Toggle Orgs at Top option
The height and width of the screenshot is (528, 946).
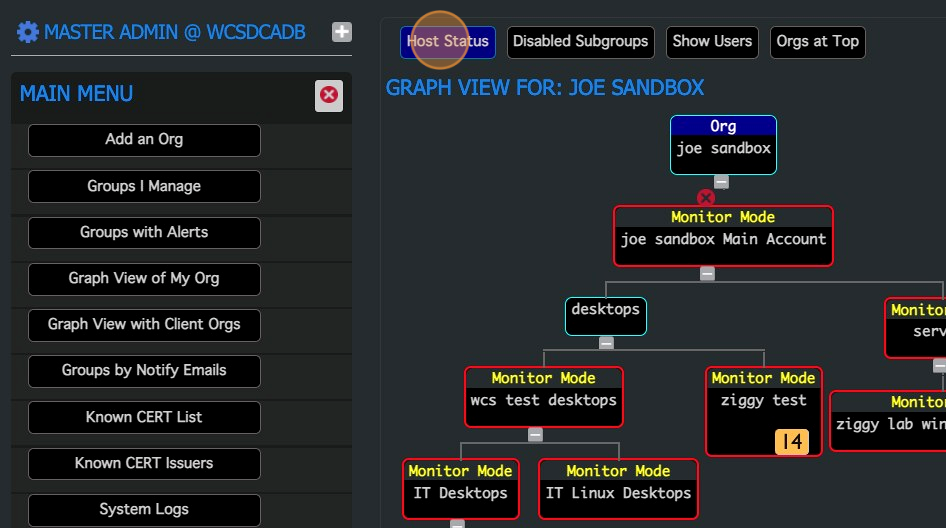(x=817, y=41)
